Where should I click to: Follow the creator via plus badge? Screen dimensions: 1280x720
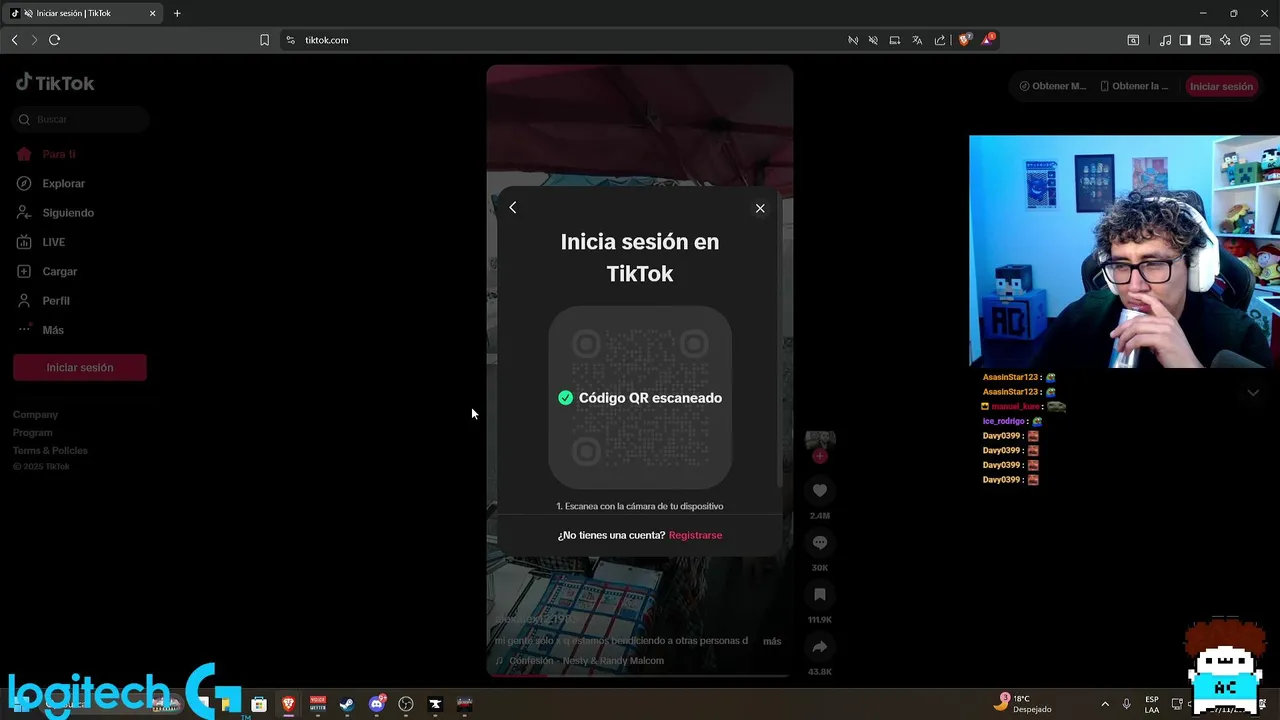820,456
